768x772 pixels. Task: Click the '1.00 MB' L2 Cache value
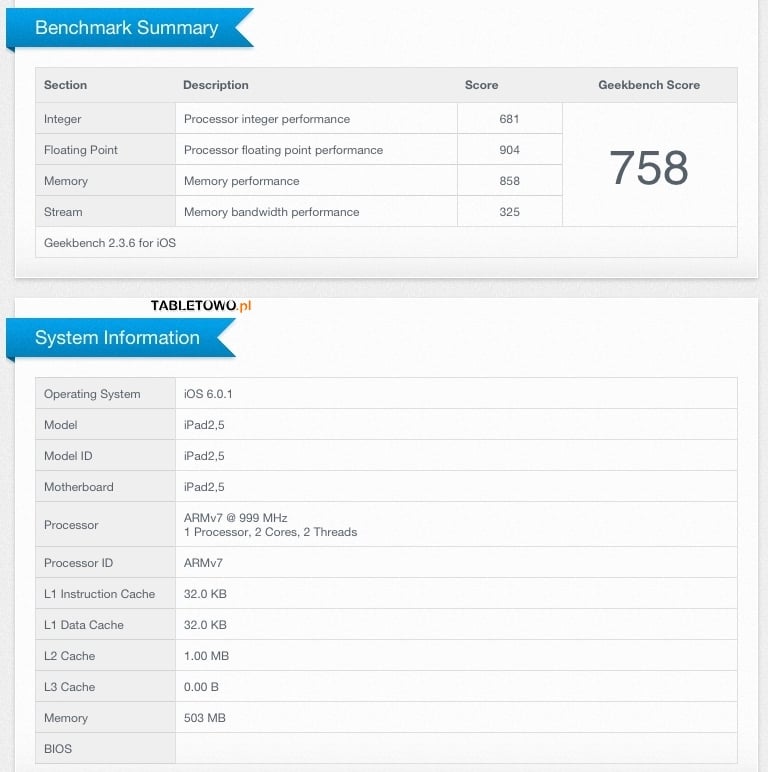tap(206, 656)
